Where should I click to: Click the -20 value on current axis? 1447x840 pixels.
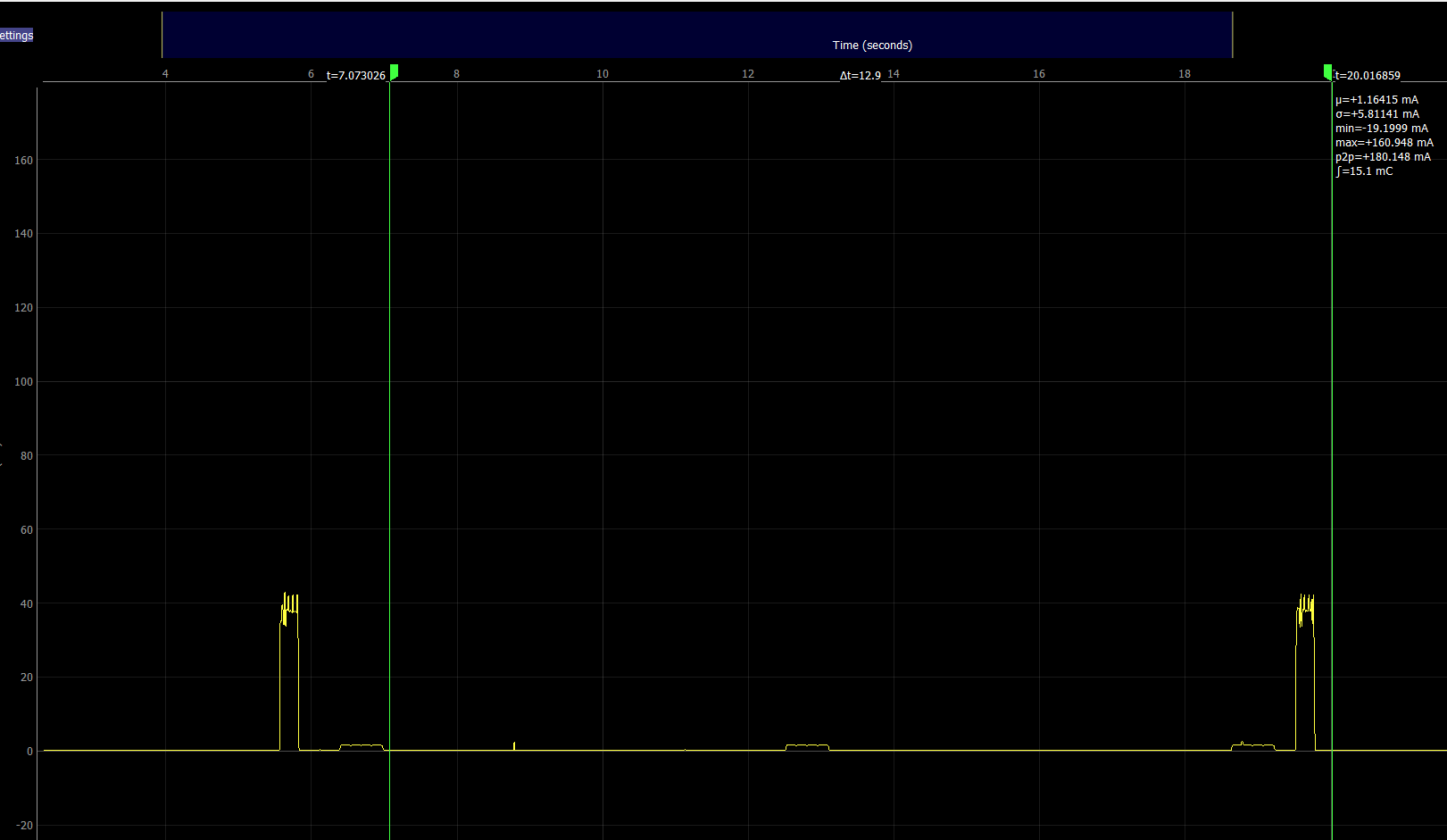coord(24,826)
